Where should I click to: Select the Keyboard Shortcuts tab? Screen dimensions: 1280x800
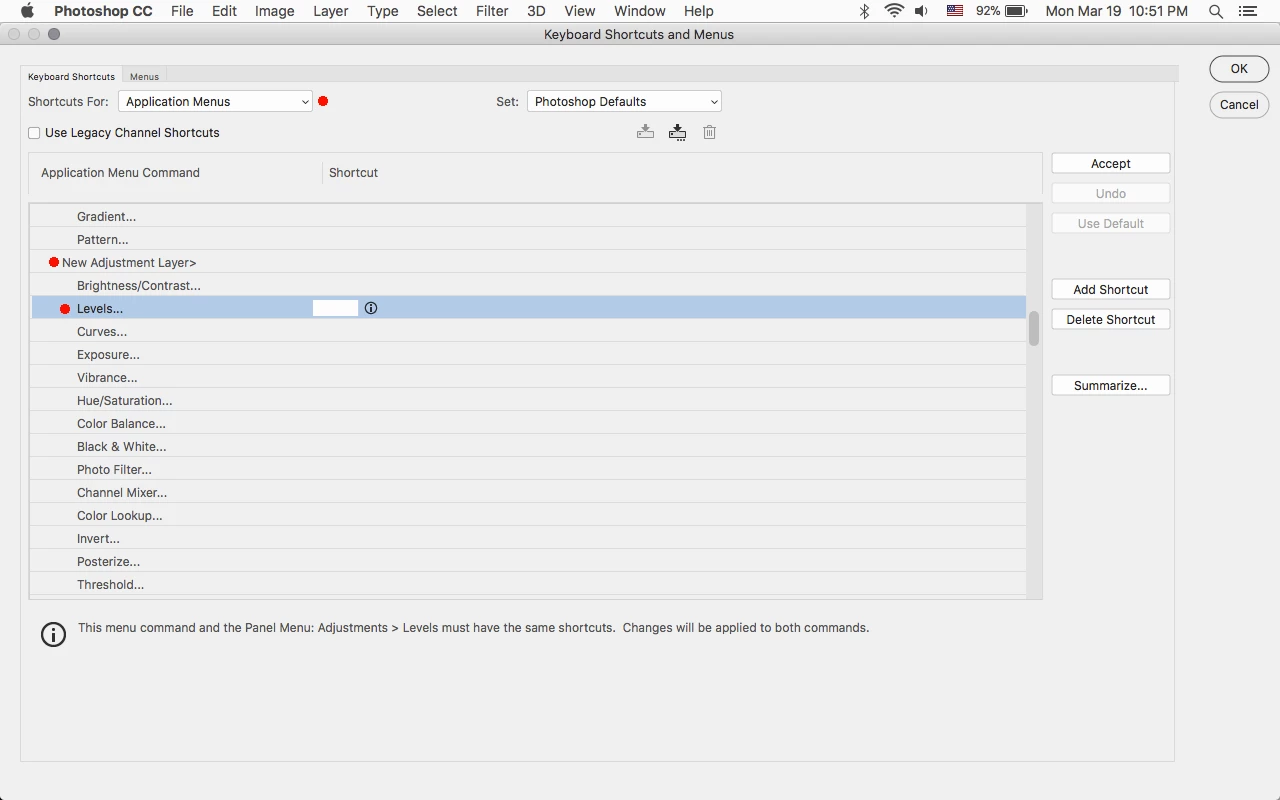point(71,76)
